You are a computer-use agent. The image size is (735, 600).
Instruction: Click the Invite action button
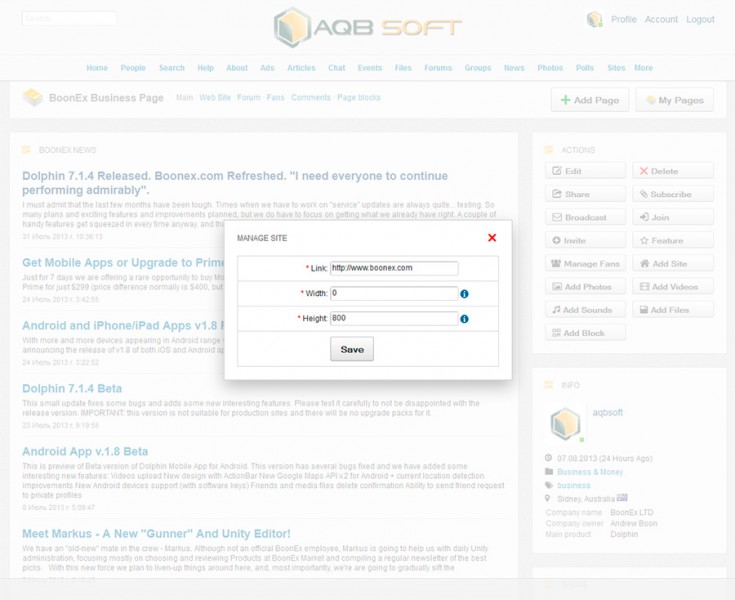(585, 240)
